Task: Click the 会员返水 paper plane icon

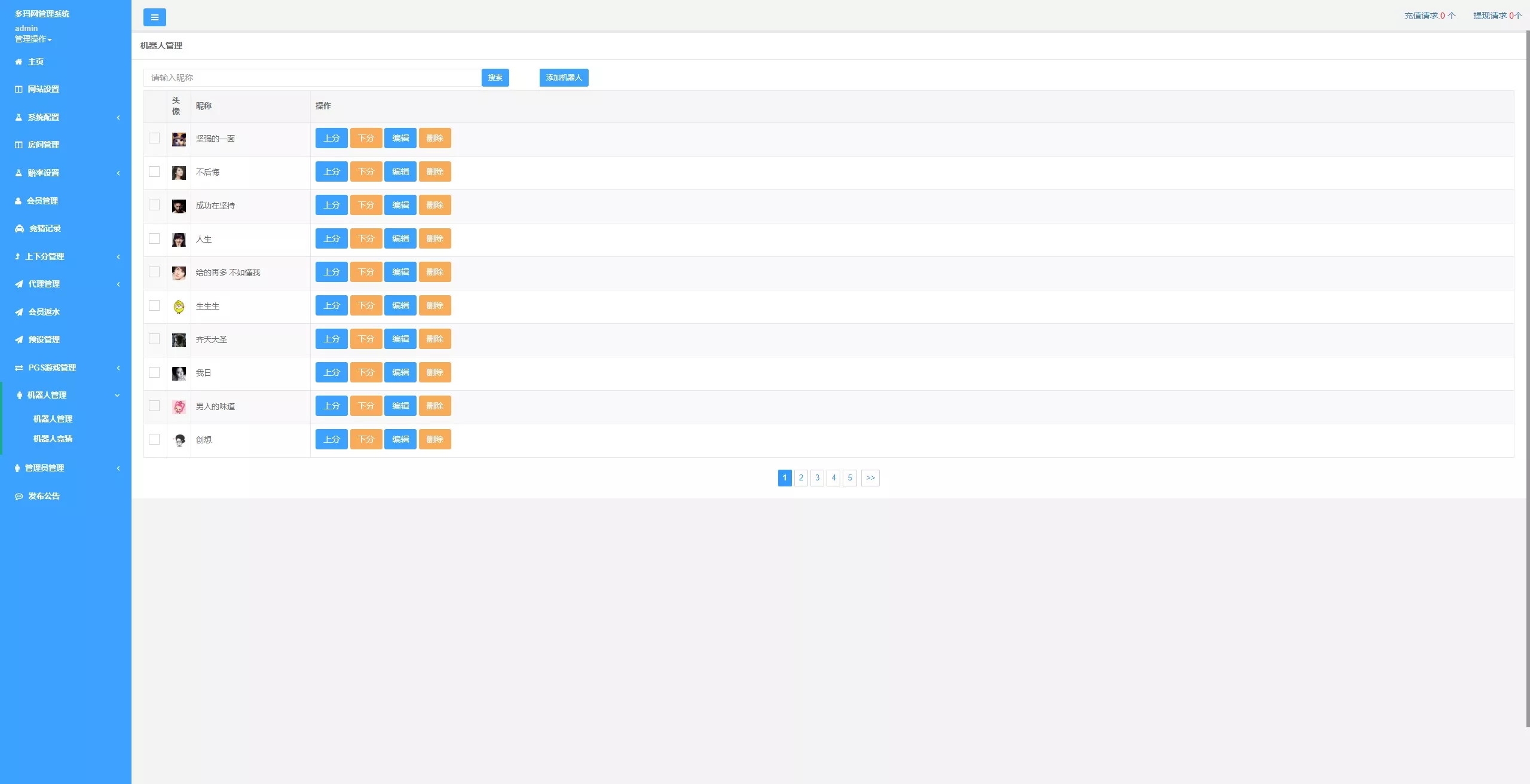Action: tap(19, 312)
